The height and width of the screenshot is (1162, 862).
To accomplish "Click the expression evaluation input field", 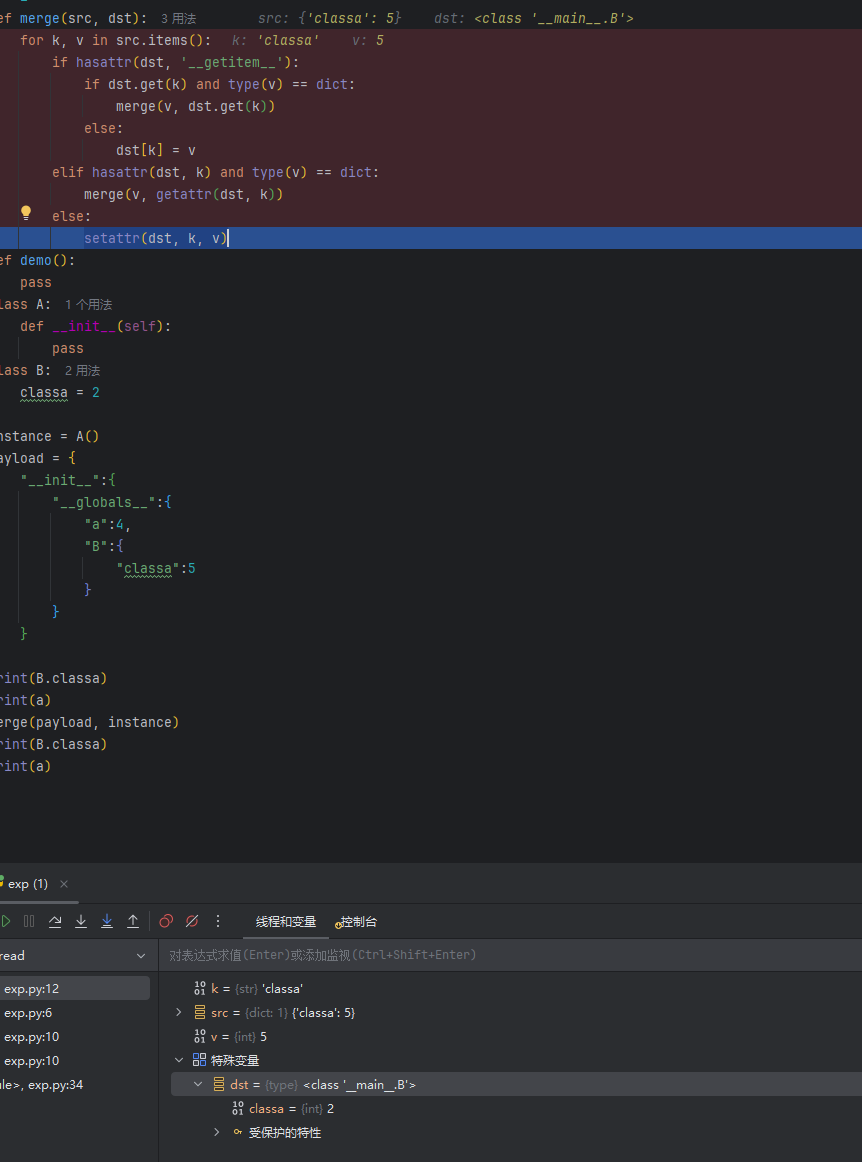I will (x=500, y=955).
